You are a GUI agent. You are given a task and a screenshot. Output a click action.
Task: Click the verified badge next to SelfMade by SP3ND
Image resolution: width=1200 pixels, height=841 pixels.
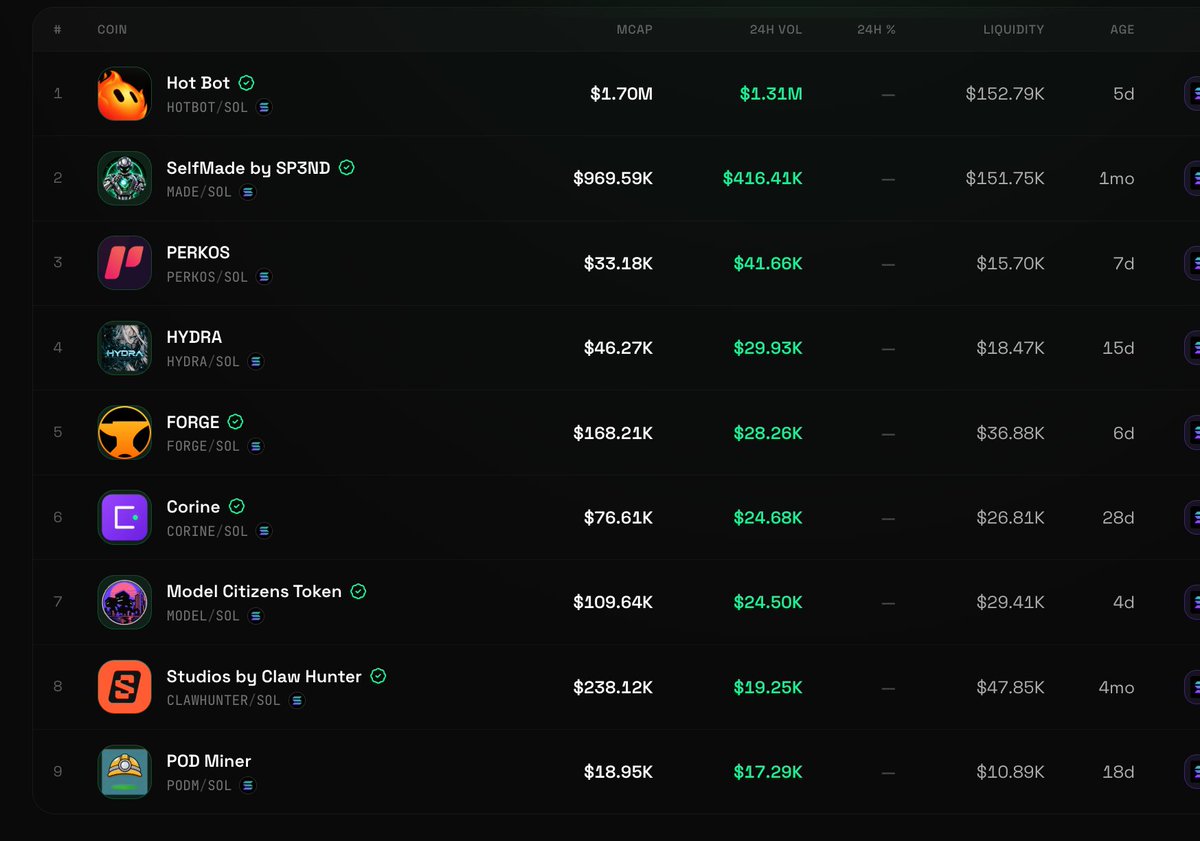[346, 168]
